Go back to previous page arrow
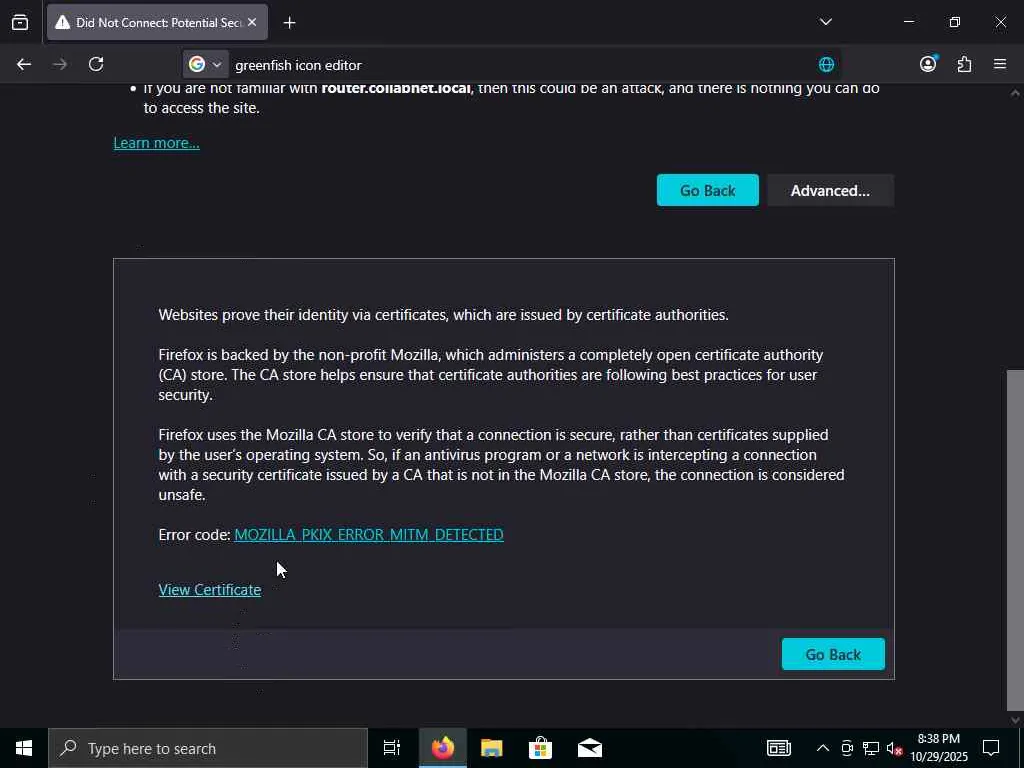The height and width of the screenshot is (768, 1024). 24,64
